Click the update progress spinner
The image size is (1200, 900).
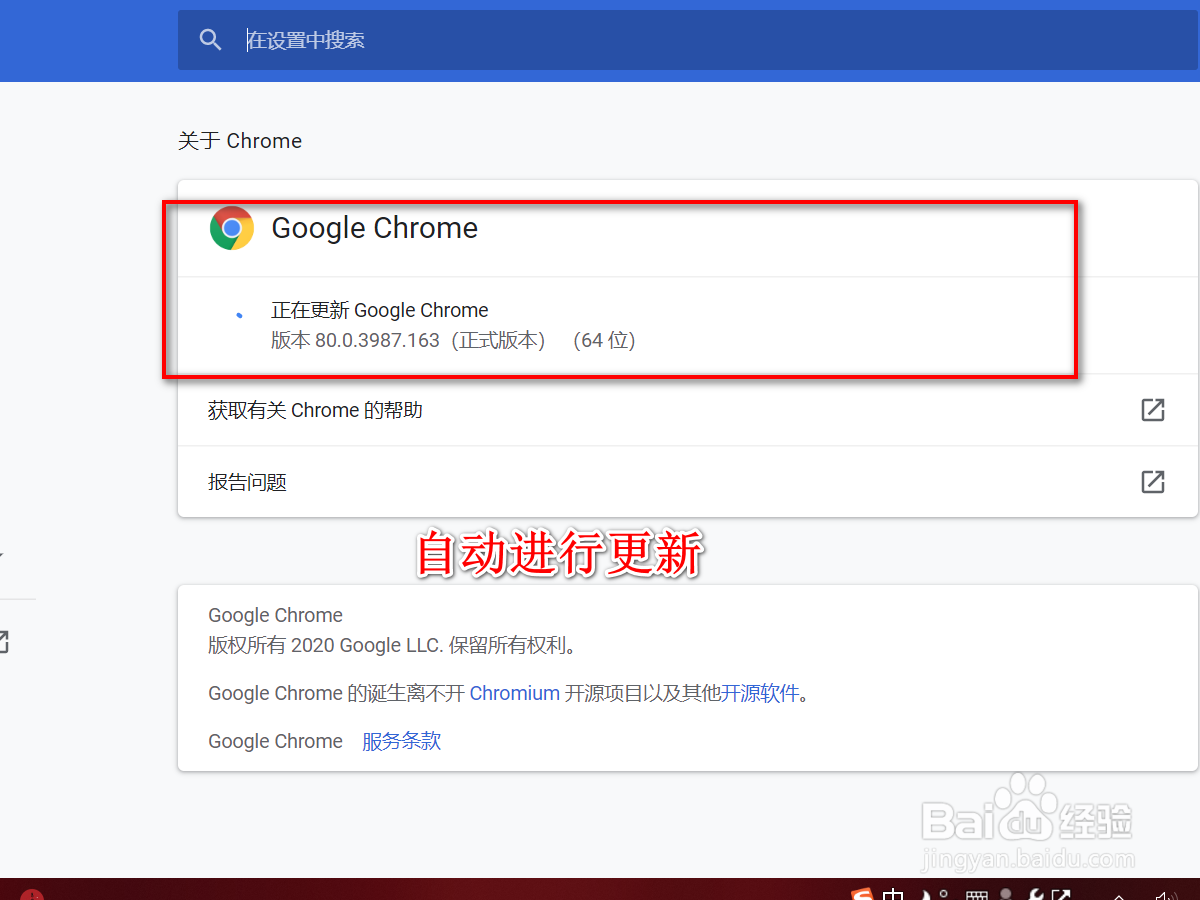coord(238,314)
